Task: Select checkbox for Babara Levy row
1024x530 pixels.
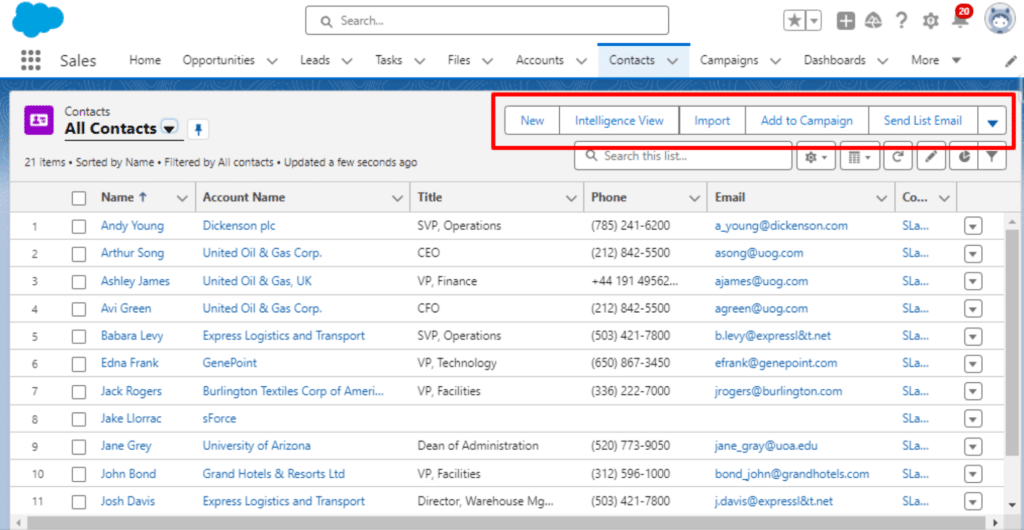Action: click(79, 337)
